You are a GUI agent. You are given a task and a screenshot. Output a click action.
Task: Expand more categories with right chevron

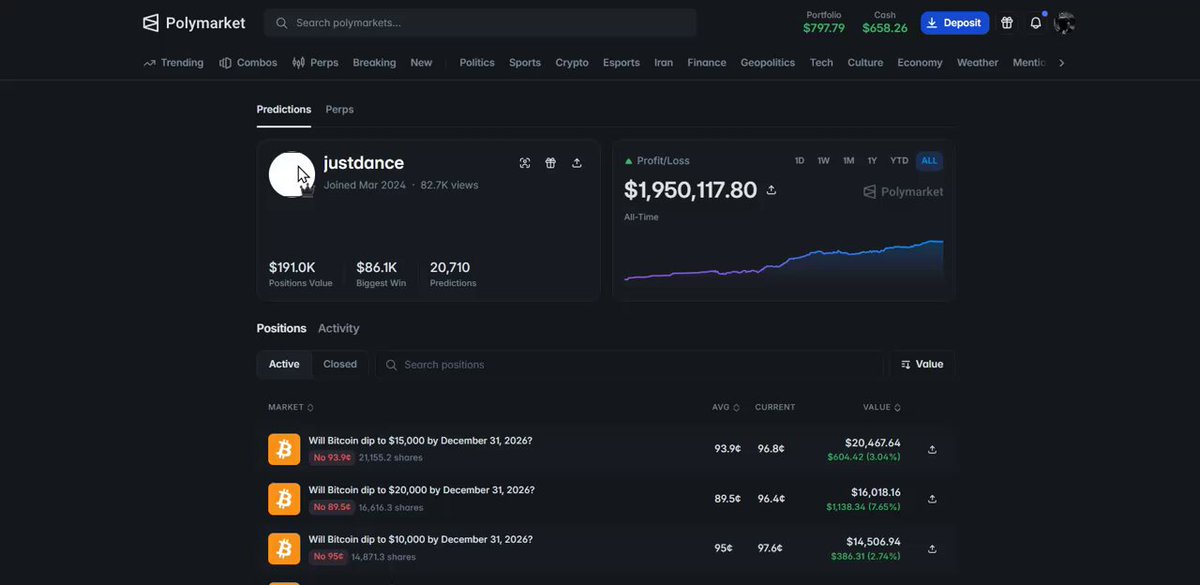1061,62
